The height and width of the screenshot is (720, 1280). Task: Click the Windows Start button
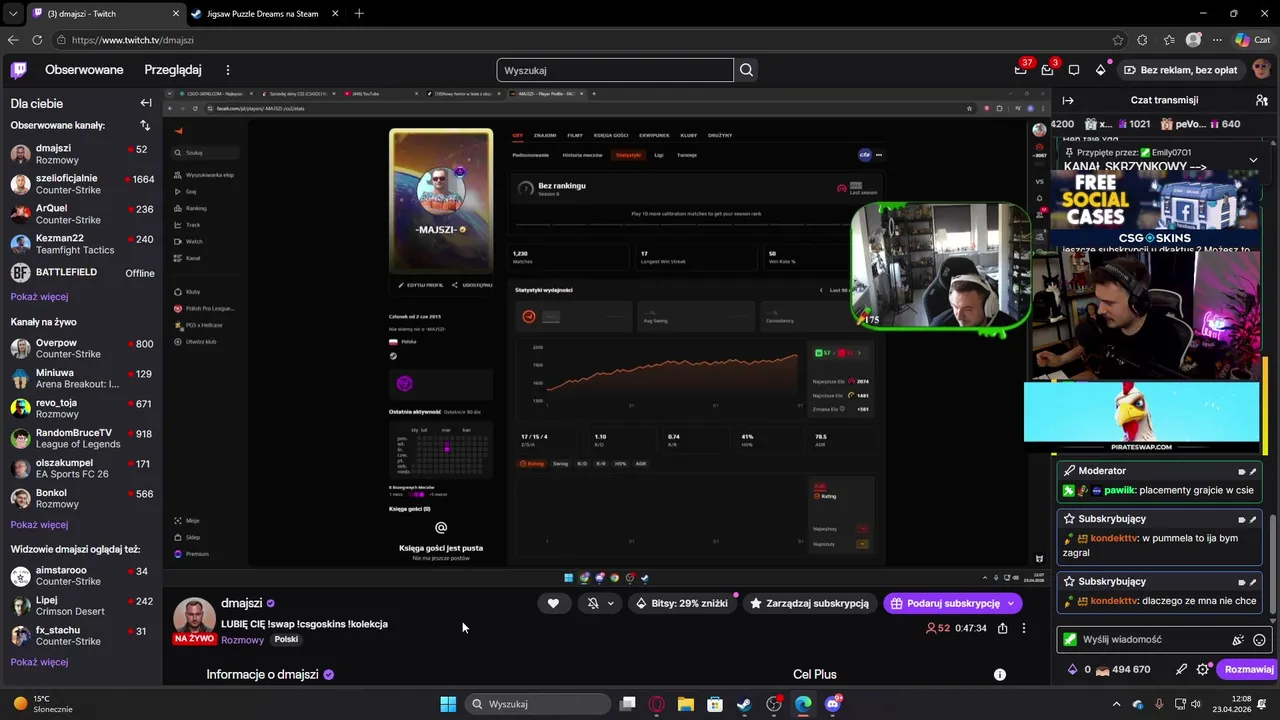point(448,704)
